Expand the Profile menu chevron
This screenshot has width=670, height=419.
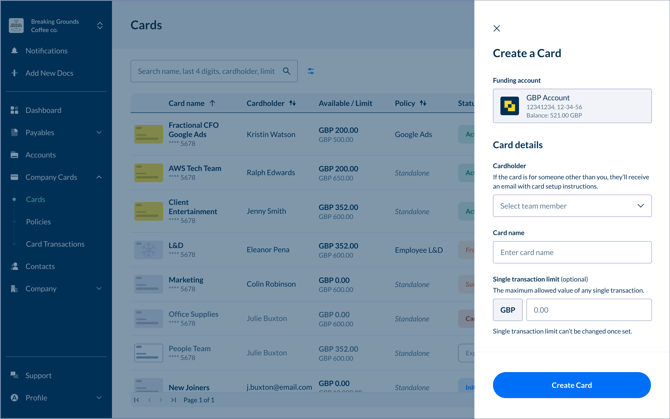[x=99, y=398]
